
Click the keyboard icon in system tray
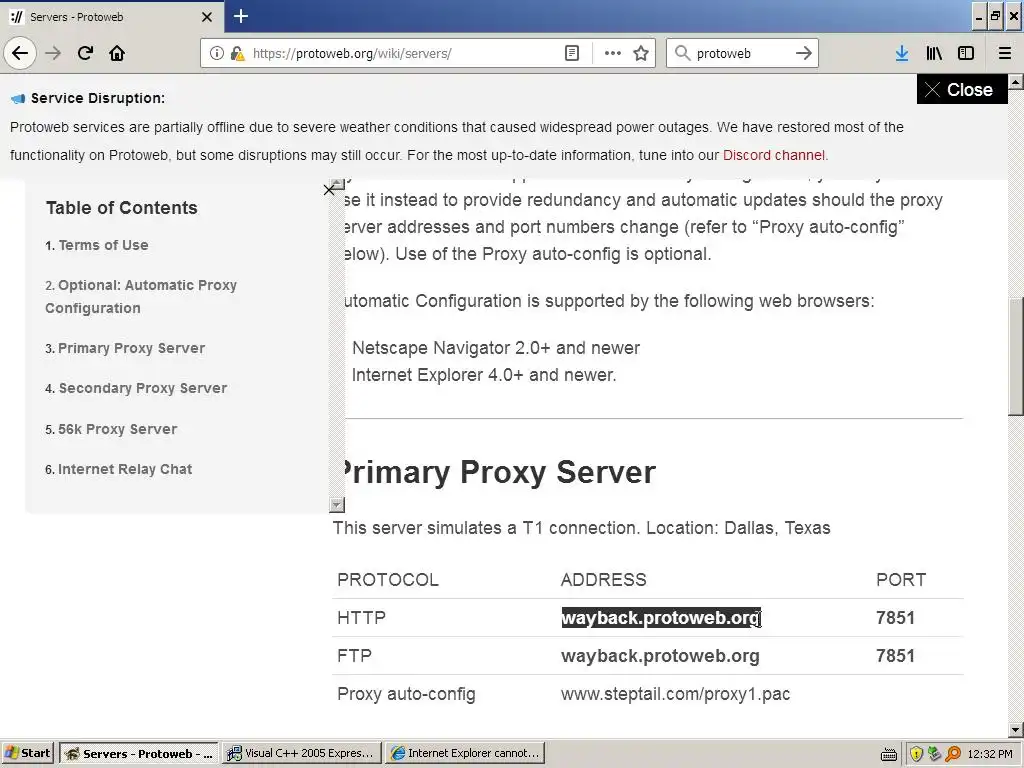pyautogui.click(x=889, y=754)
